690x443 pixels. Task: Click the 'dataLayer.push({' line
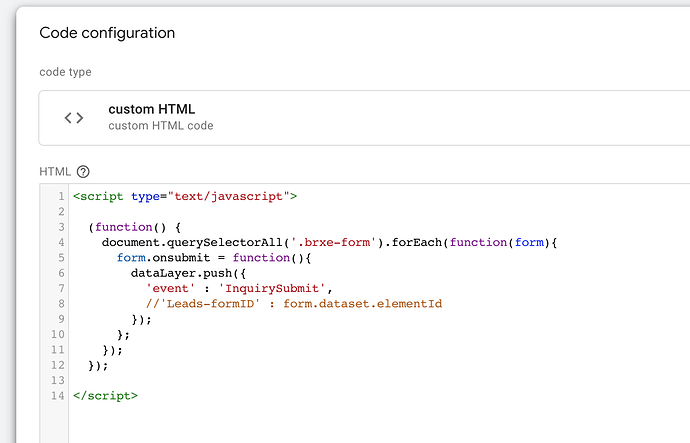tap(188, 273)
